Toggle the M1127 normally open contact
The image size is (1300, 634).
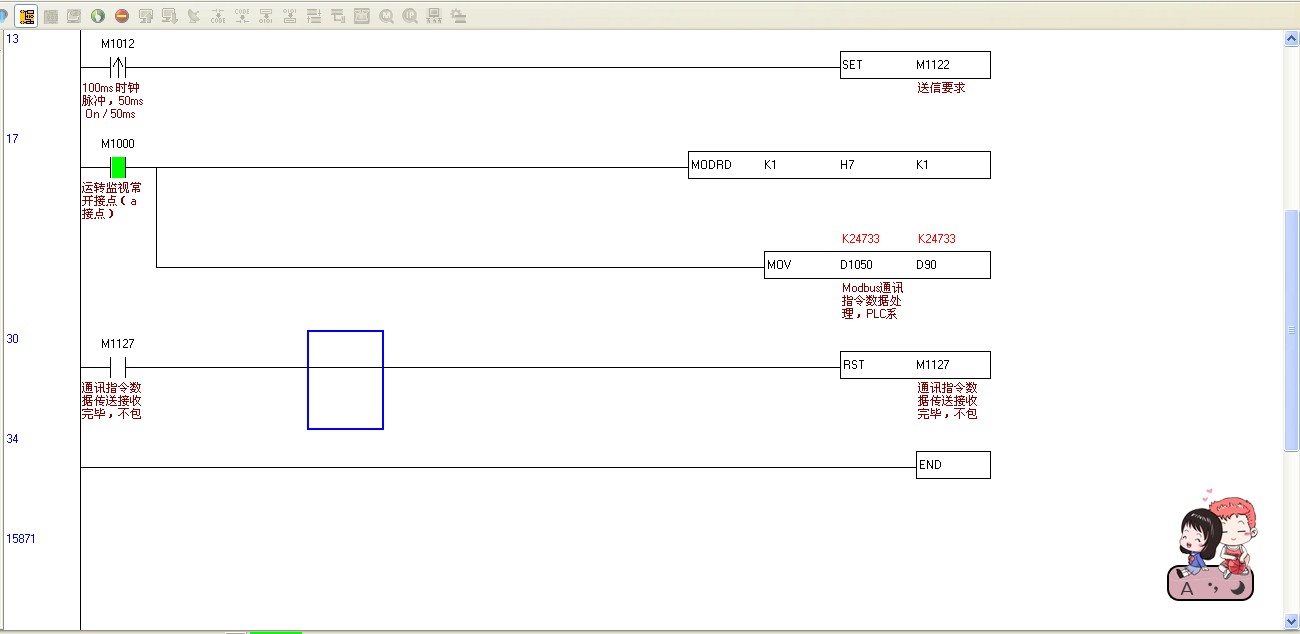point(118,367)
